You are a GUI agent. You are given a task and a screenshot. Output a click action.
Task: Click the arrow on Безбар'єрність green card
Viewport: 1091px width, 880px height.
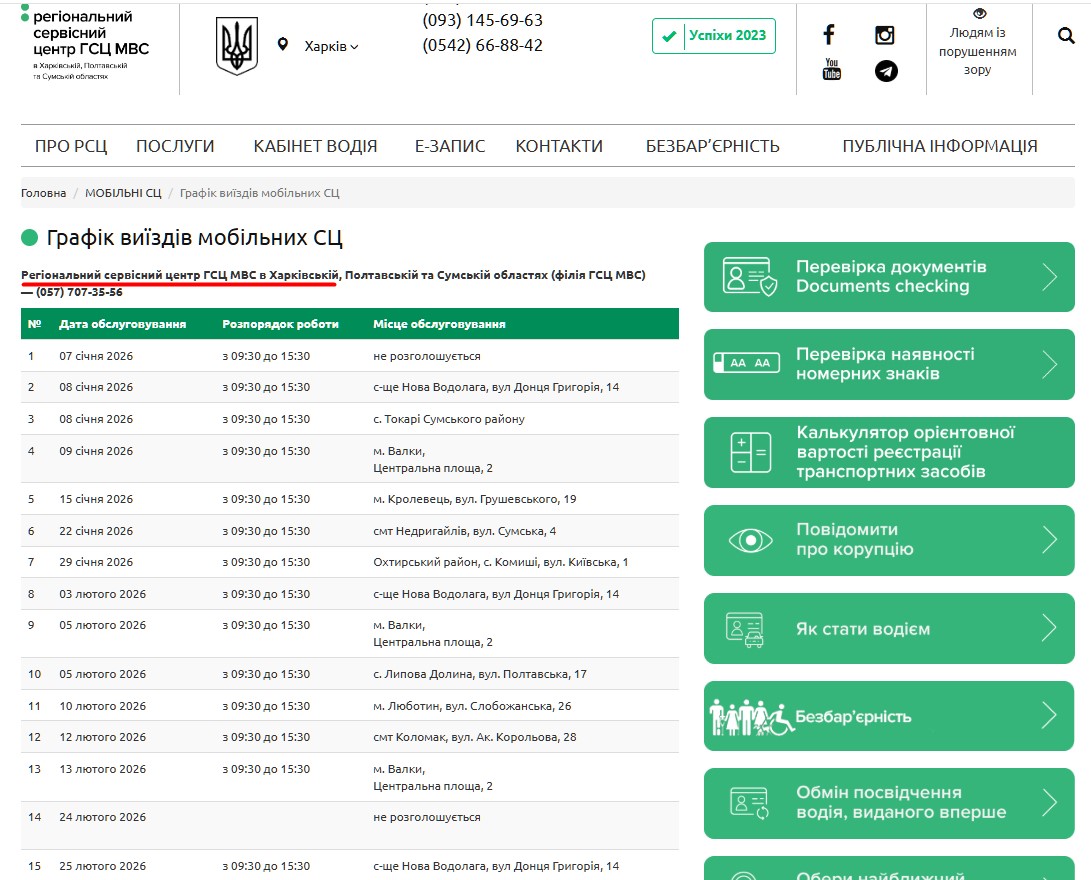click(x=1049, y=715)
